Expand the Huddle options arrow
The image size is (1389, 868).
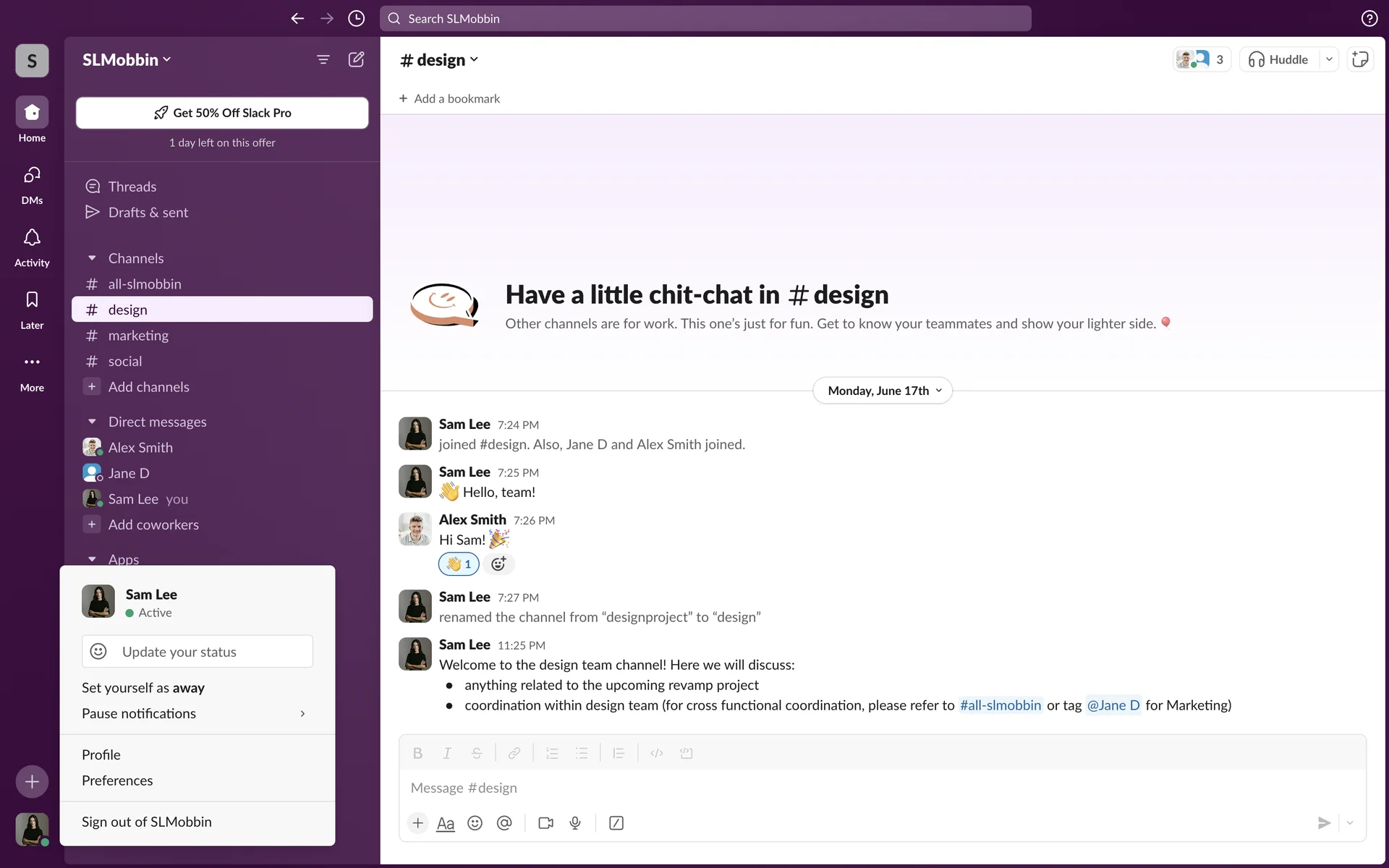(x=1329, y=59)
